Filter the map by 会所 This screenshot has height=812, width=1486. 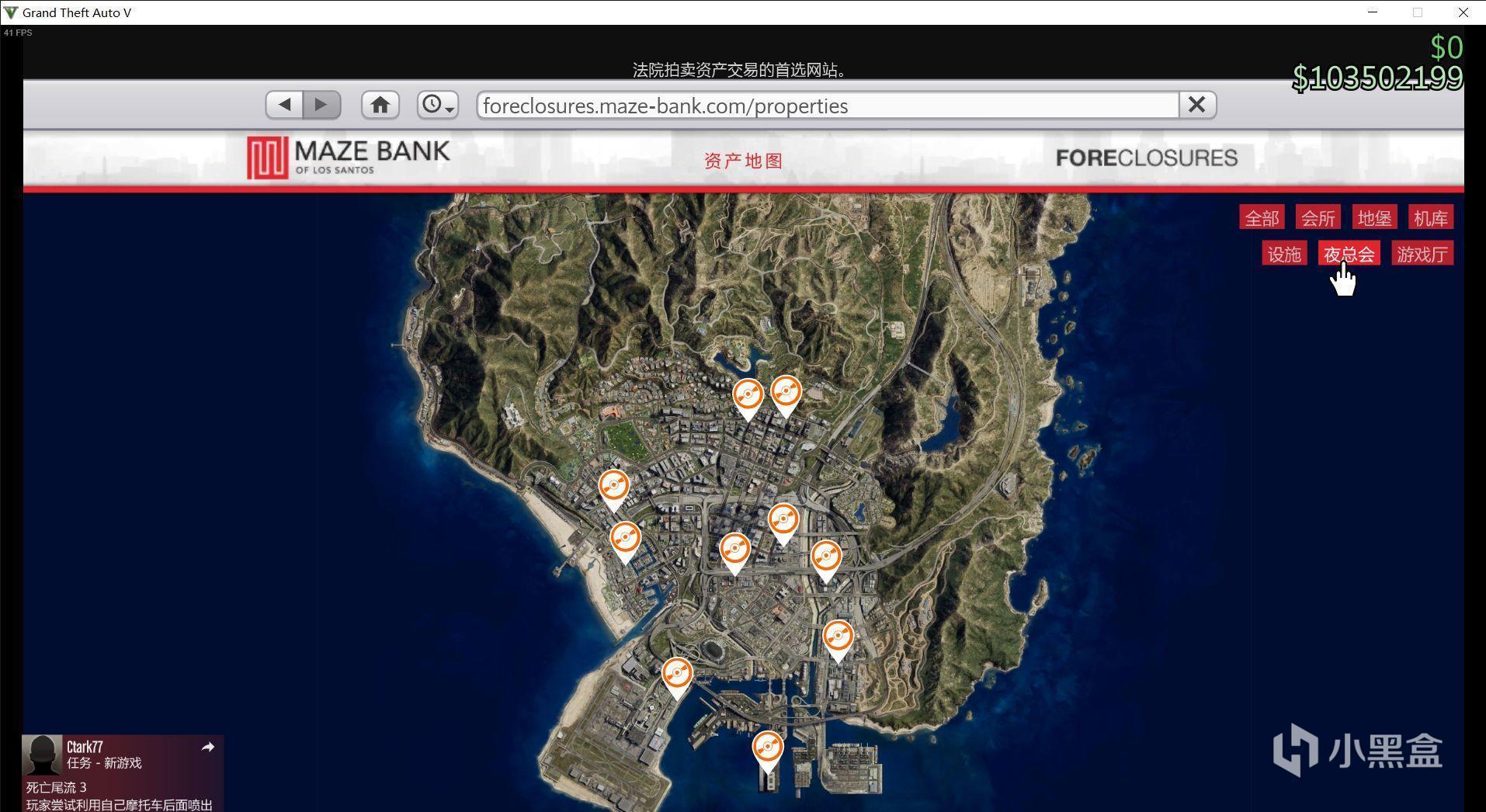point(1318,218)
